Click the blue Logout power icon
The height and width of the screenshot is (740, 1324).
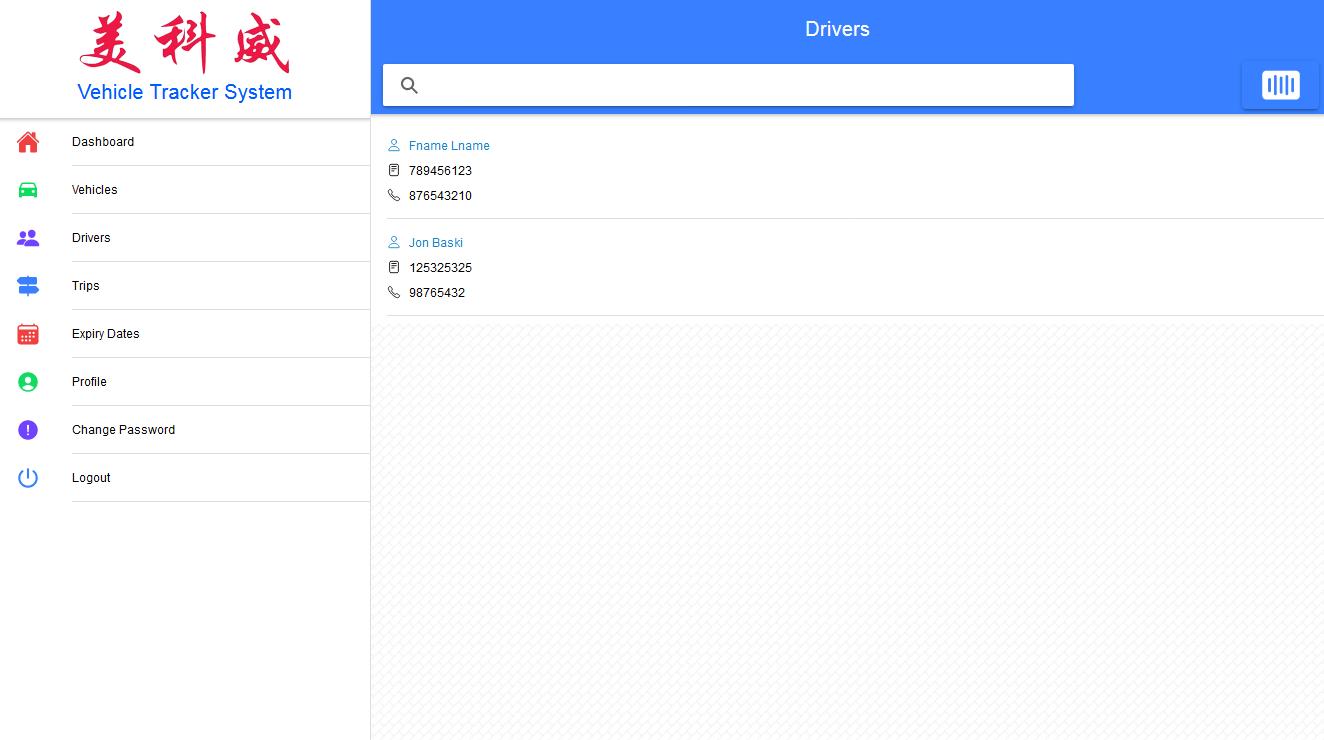click(28, 478)
